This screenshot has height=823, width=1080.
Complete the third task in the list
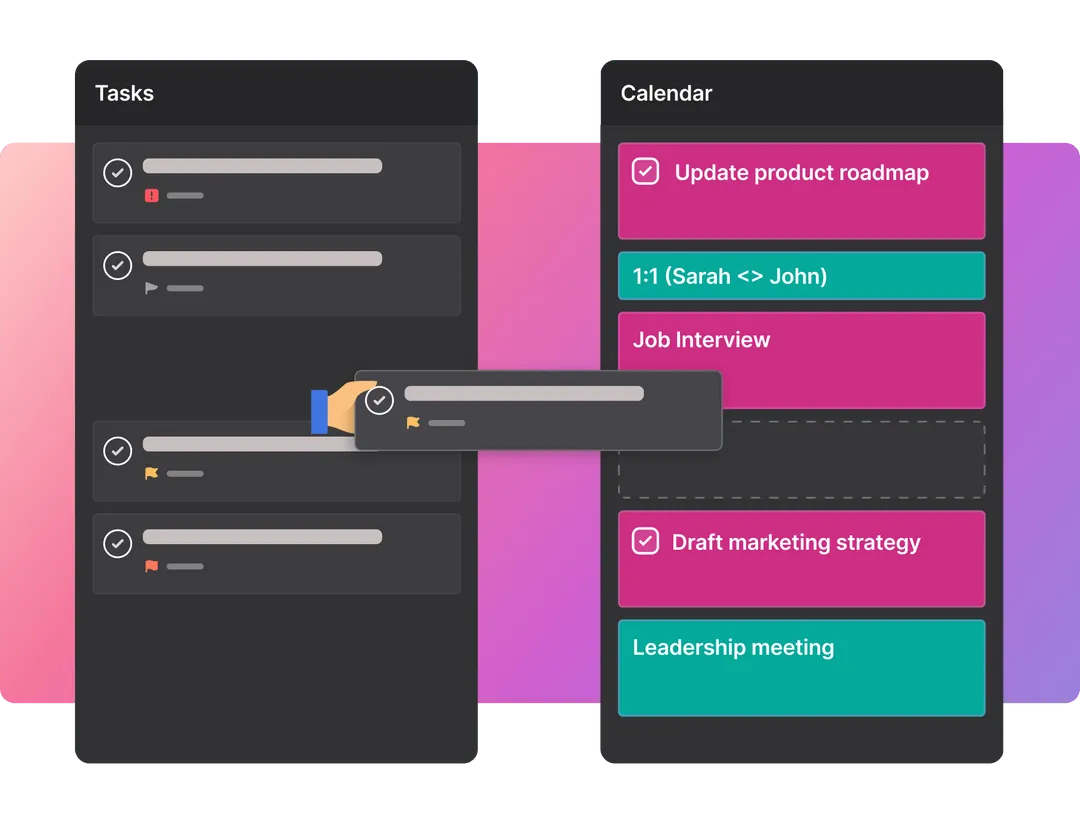118,451
